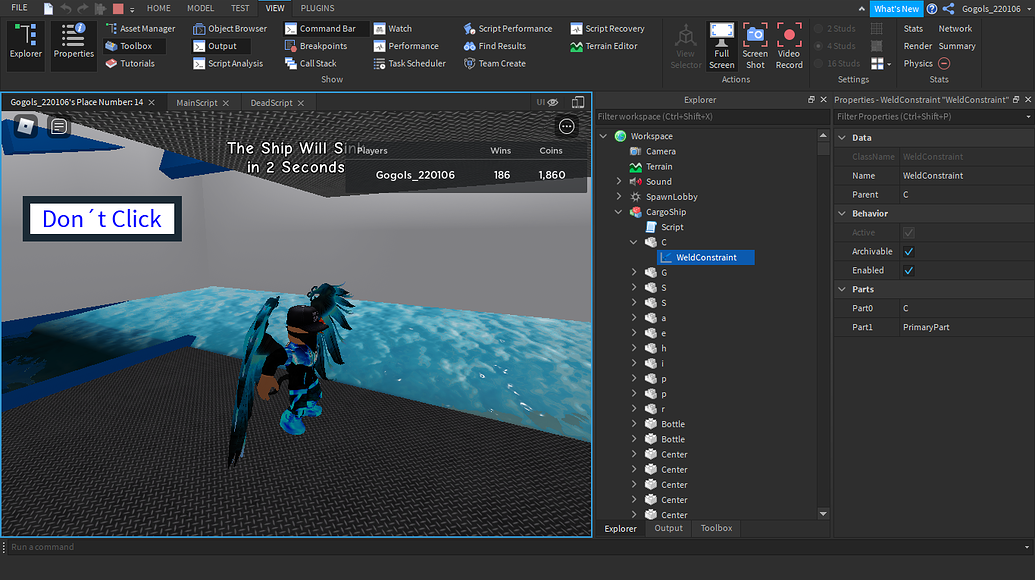This screenshot has height=580, width=1035.
Task: Open the MODEL ribbon tab
Action: pos(200,8)
